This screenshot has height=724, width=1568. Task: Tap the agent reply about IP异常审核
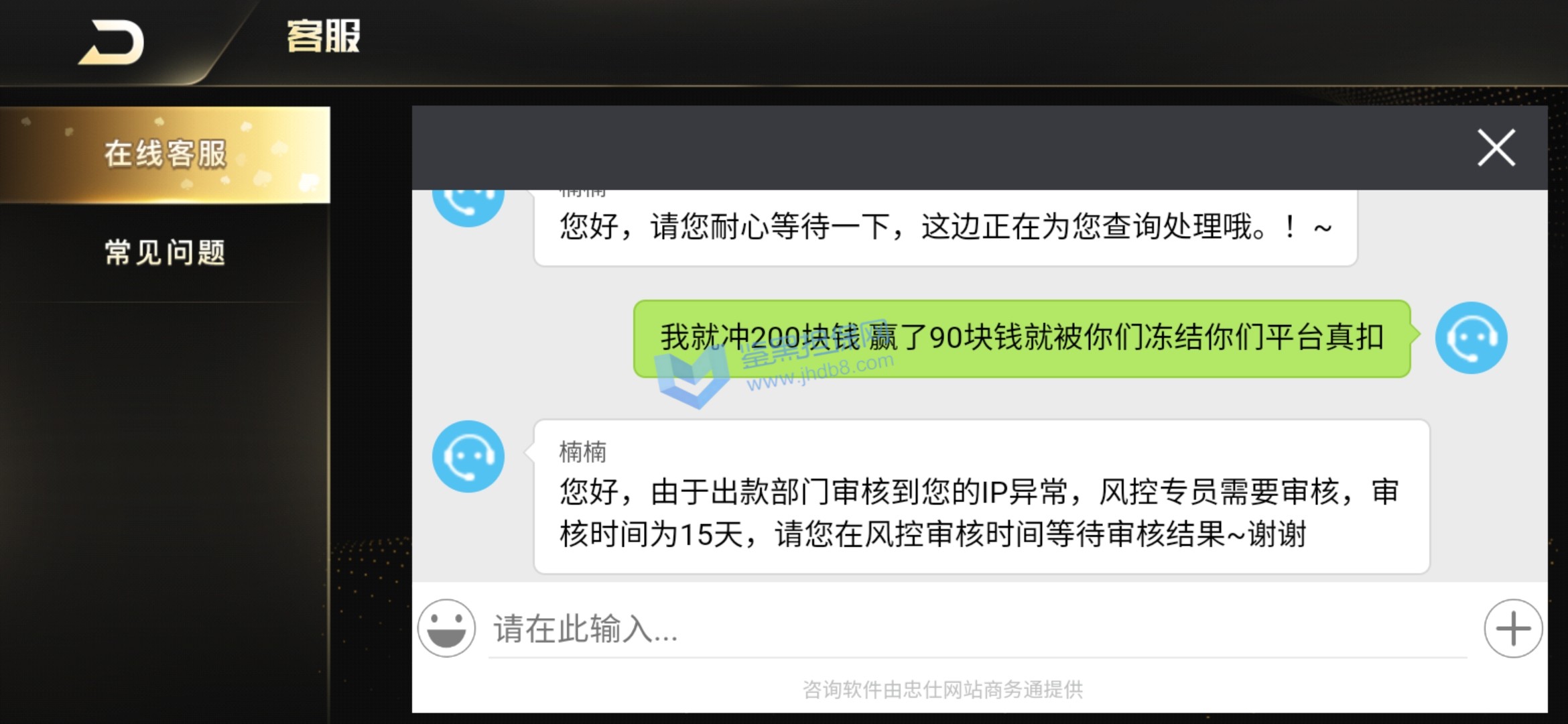click(x=982, y=497)
